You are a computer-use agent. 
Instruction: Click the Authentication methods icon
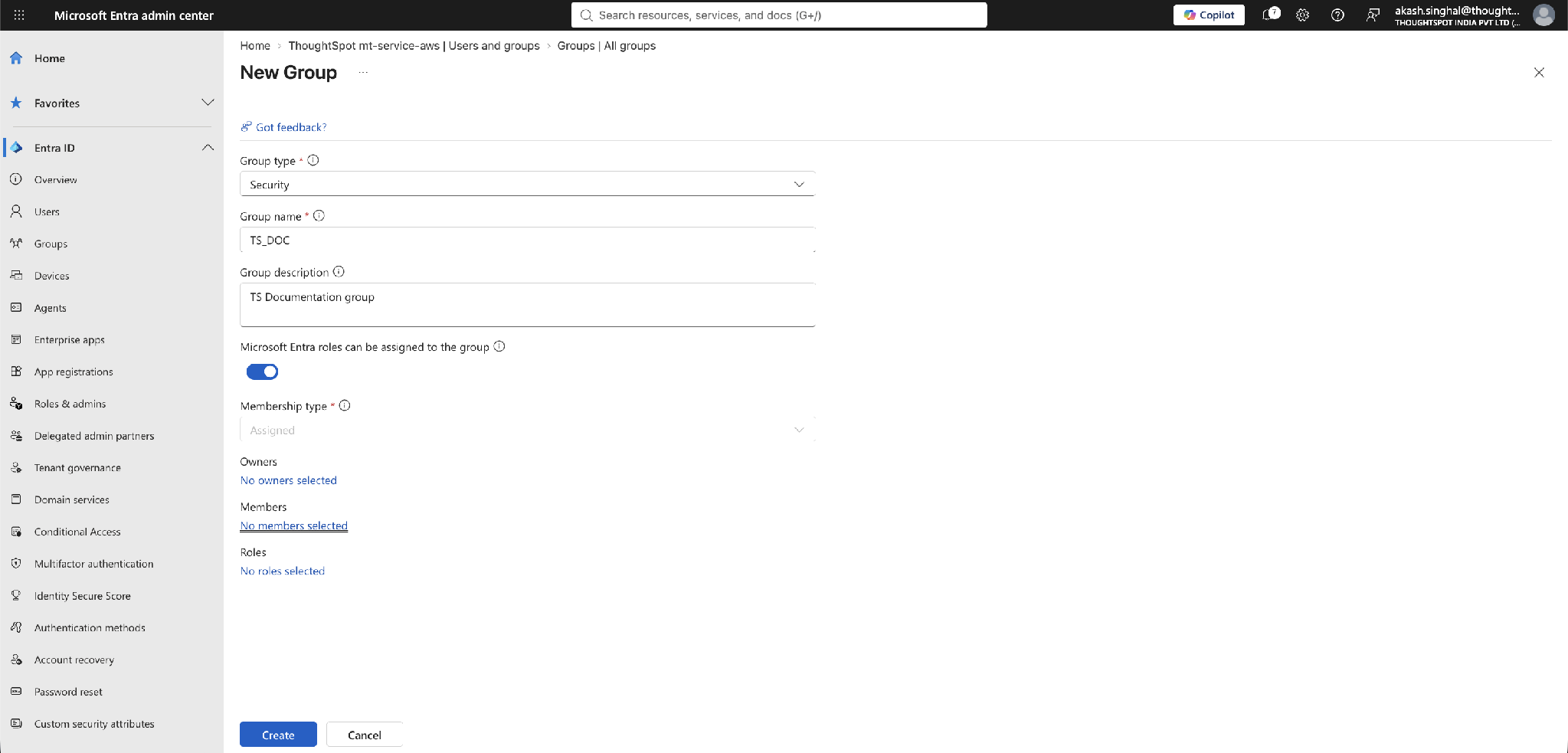[x=16, y=627]
